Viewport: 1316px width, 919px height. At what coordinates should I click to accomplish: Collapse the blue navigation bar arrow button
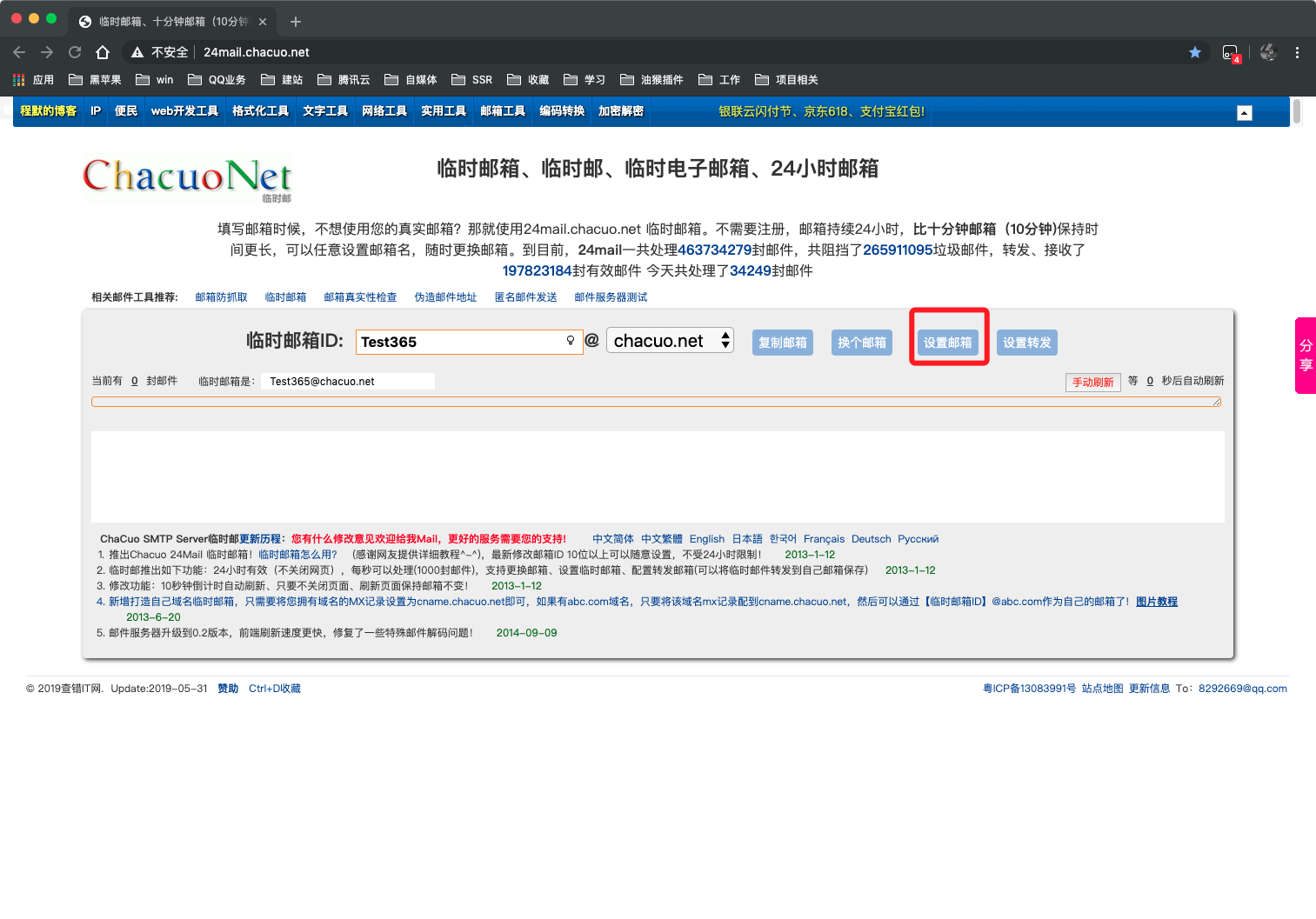pyautogui.click(x=1245, y=113)
